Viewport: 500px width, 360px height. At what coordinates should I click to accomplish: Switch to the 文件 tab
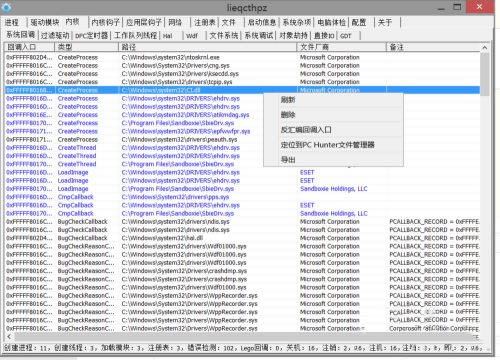tap(229, 22)
